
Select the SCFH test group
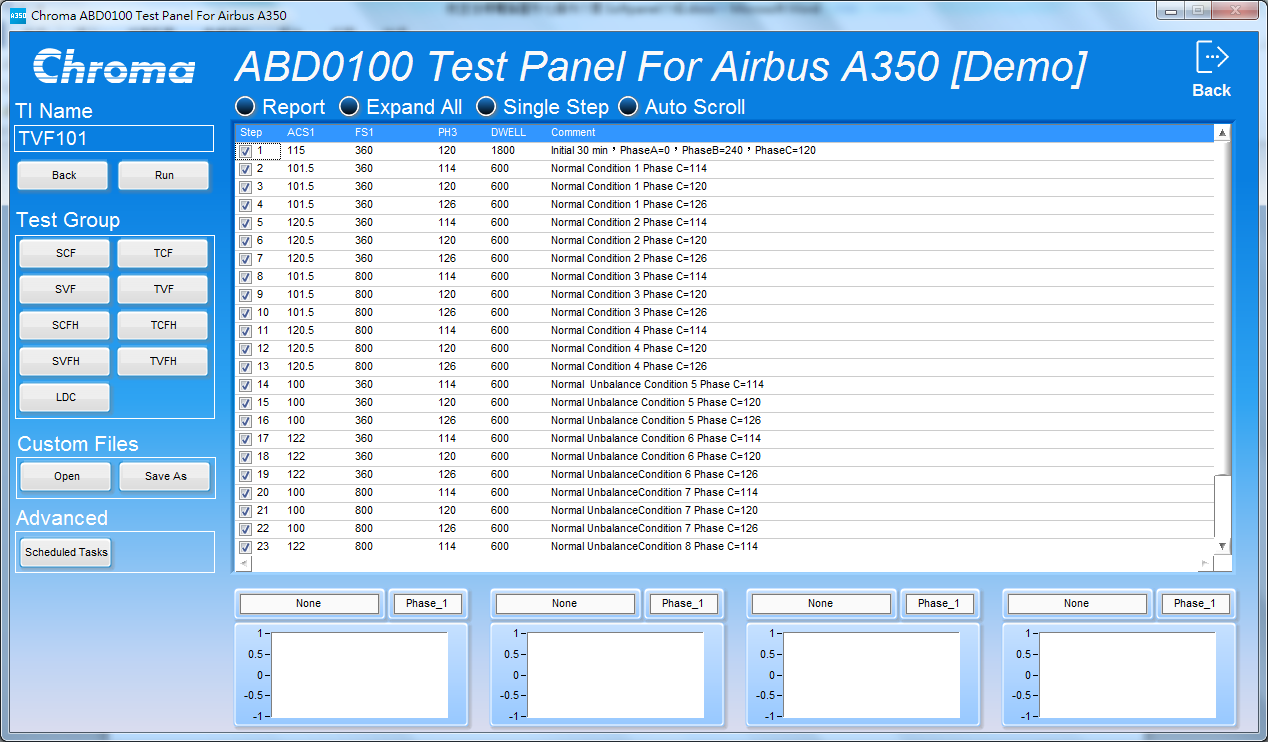coord(65,325)
